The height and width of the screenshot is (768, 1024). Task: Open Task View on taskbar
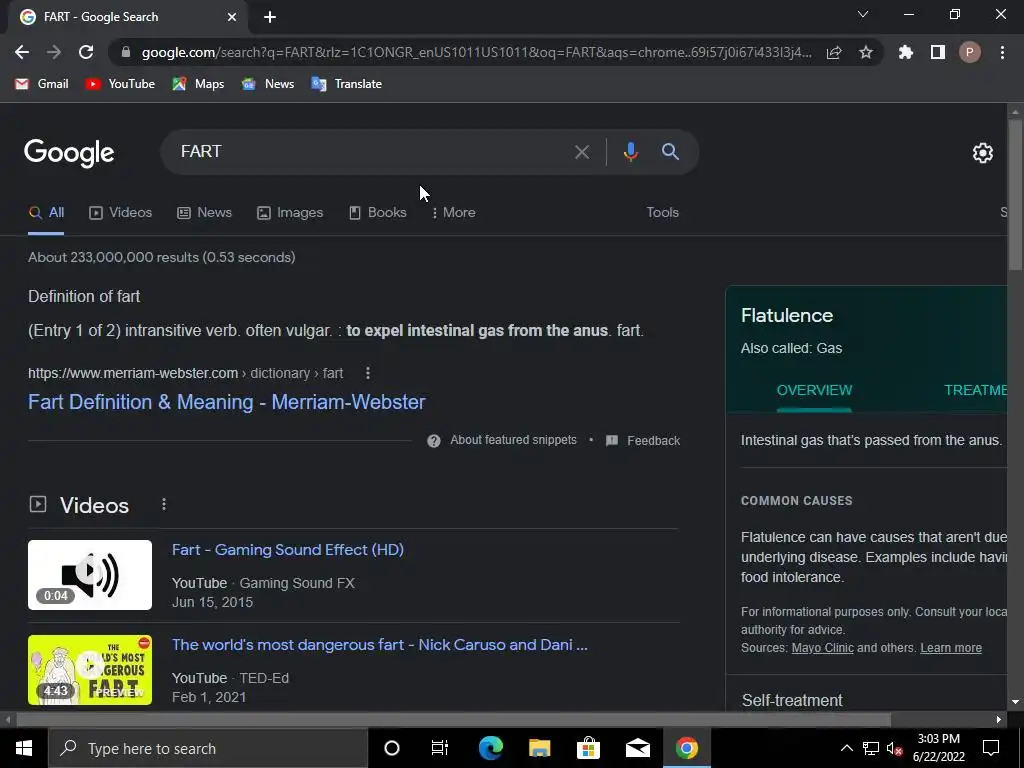pos(440,748)
